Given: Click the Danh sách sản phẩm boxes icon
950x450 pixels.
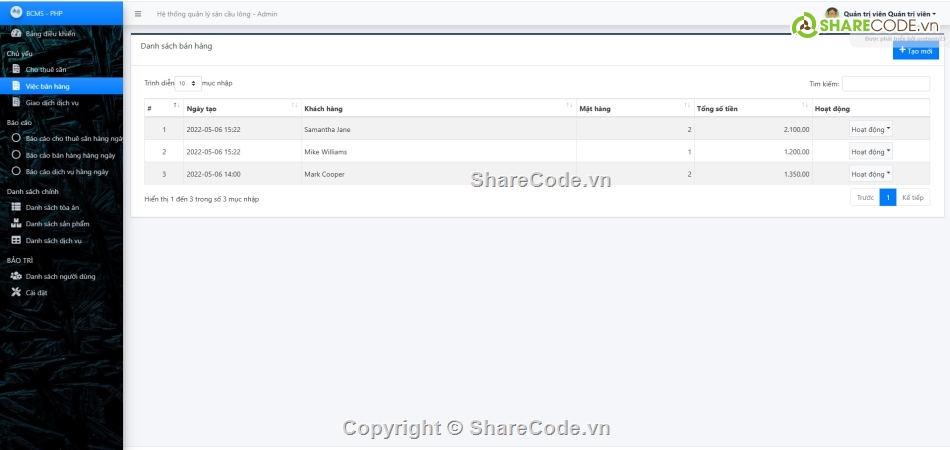Looking at the screenshot, I should [16, 224].
